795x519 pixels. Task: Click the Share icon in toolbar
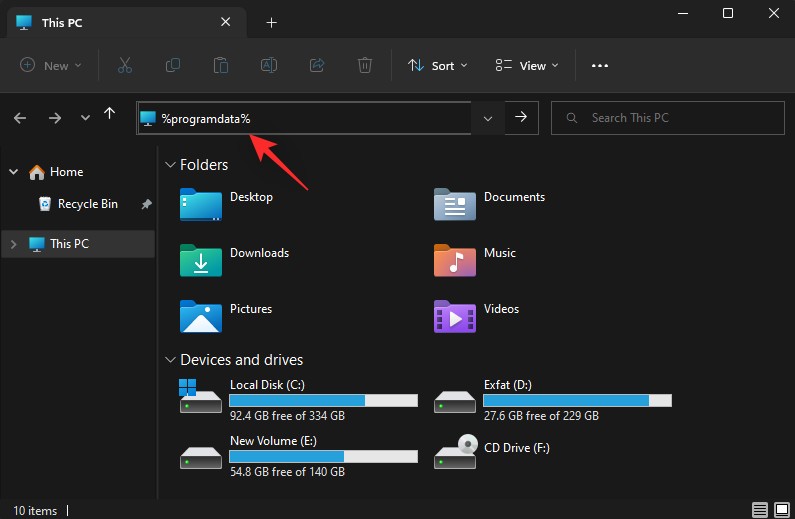click(x=317, y=65)
